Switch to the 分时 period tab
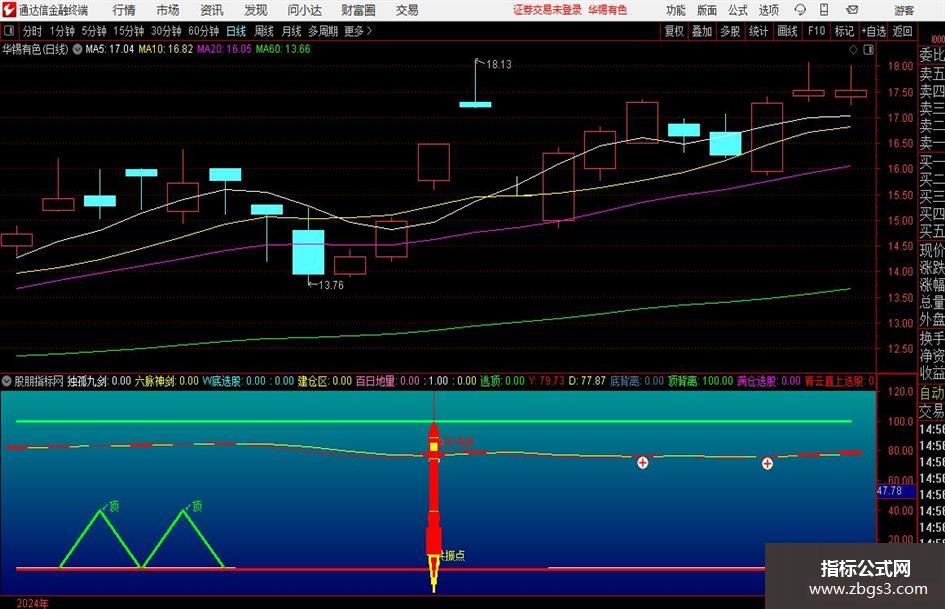Screen dimensions: 945x609 [x=32, y=31]
